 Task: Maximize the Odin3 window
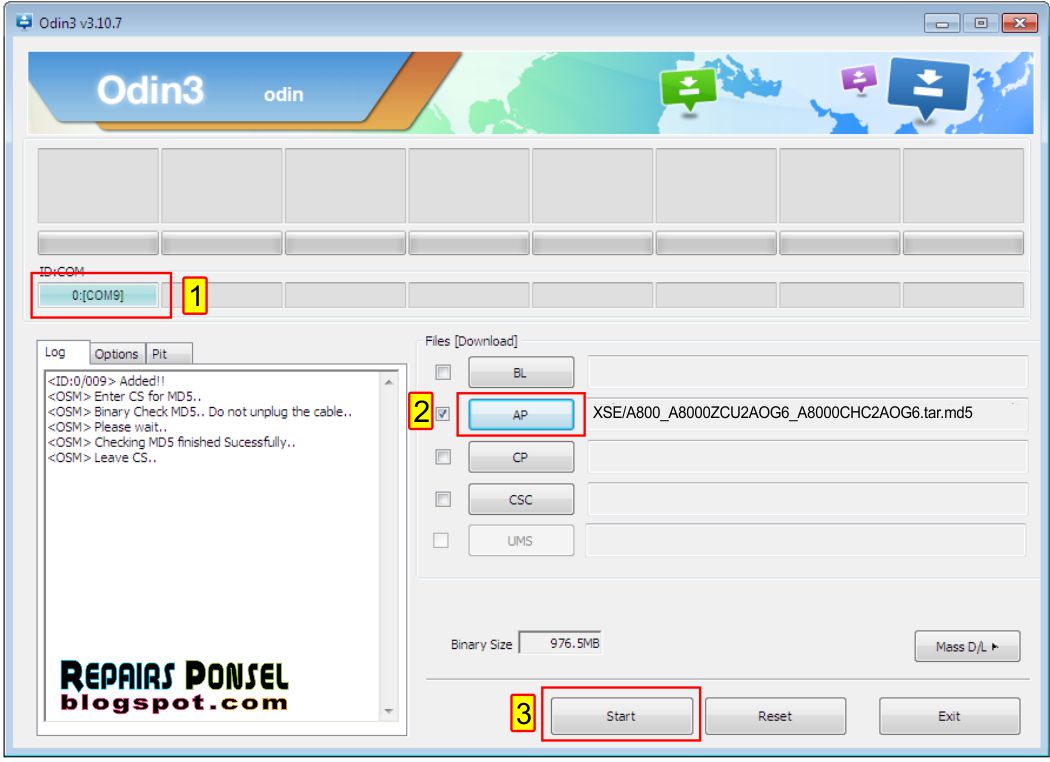(981, 23)
